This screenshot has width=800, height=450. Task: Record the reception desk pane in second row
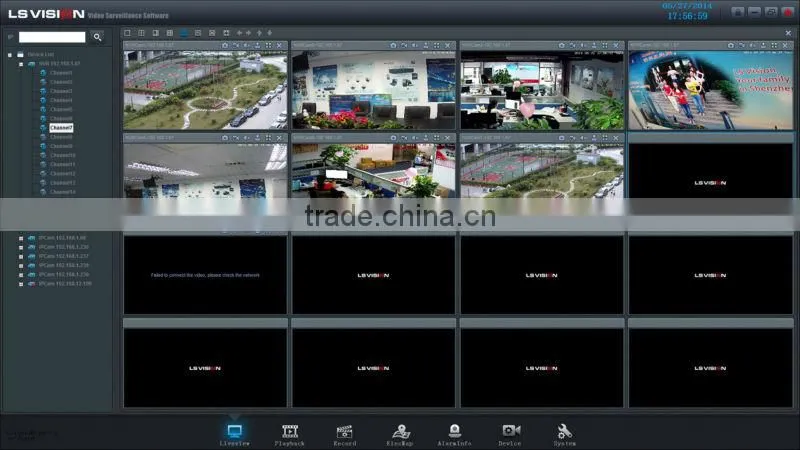(404, 138)
